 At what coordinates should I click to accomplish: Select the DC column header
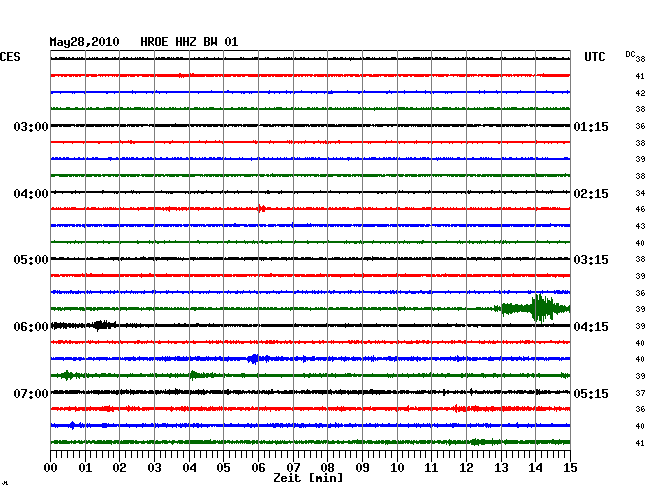(x=630, y=54)
